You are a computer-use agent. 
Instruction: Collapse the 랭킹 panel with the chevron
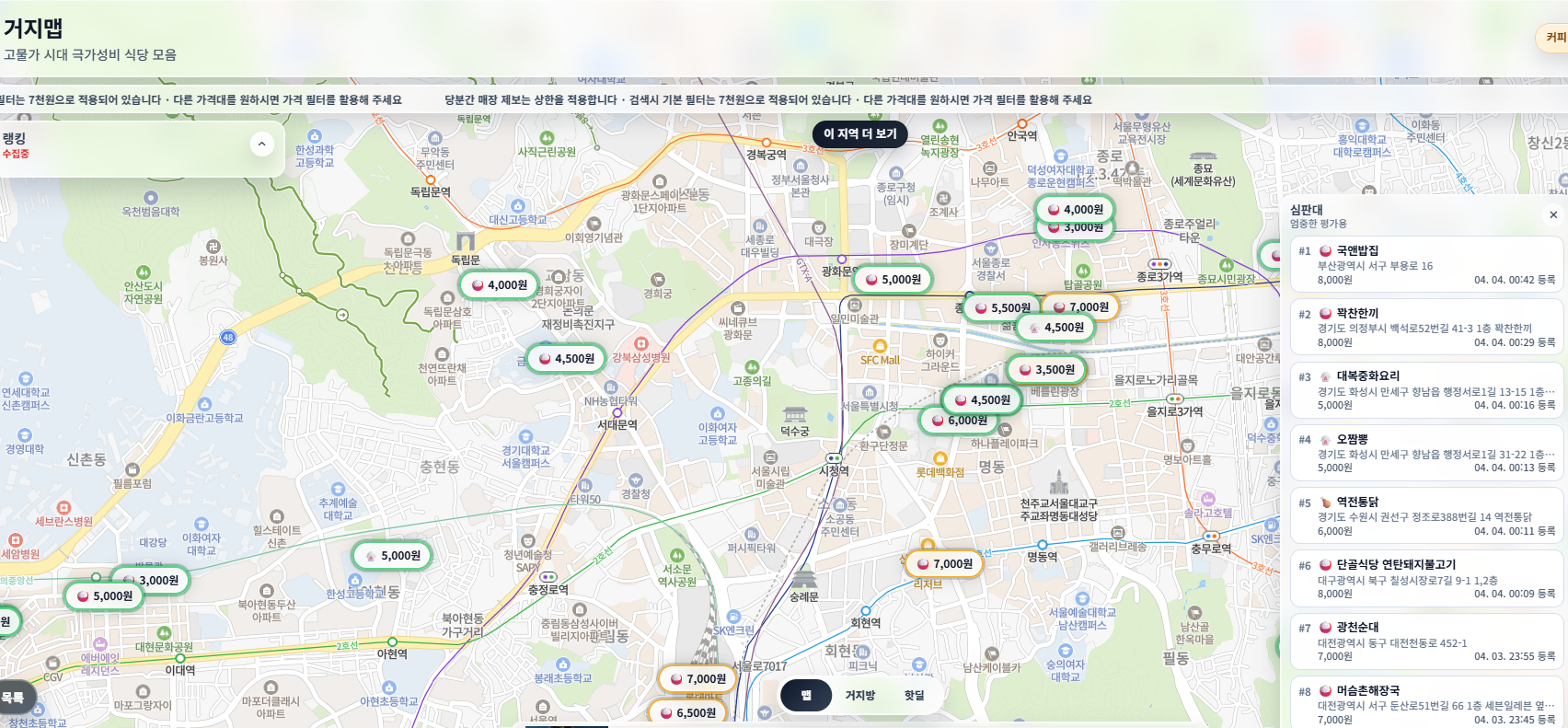[261, 144]
